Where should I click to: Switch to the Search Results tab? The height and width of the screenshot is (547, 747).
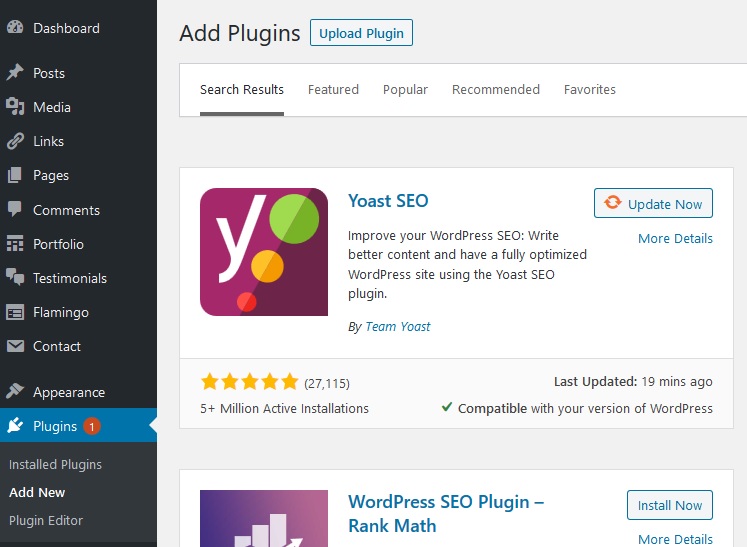[242, 90]
